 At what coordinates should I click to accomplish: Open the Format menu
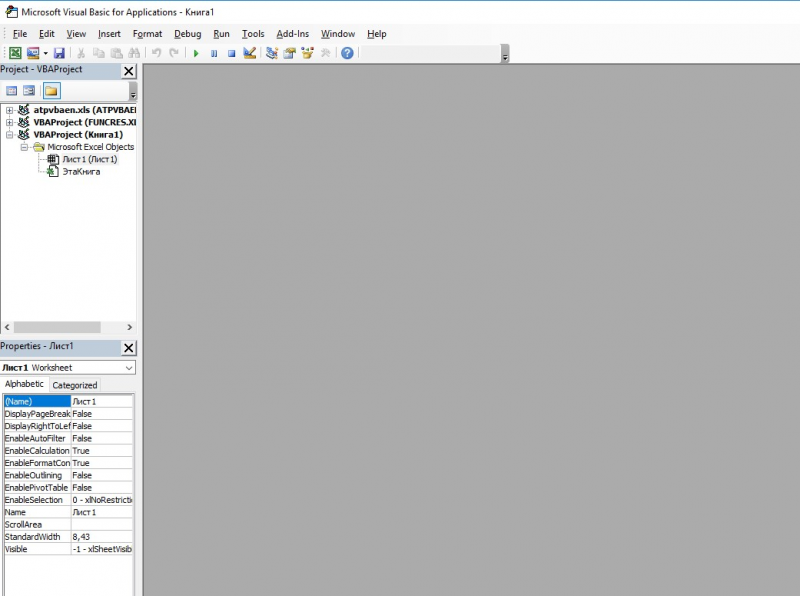tap(147, 34)
